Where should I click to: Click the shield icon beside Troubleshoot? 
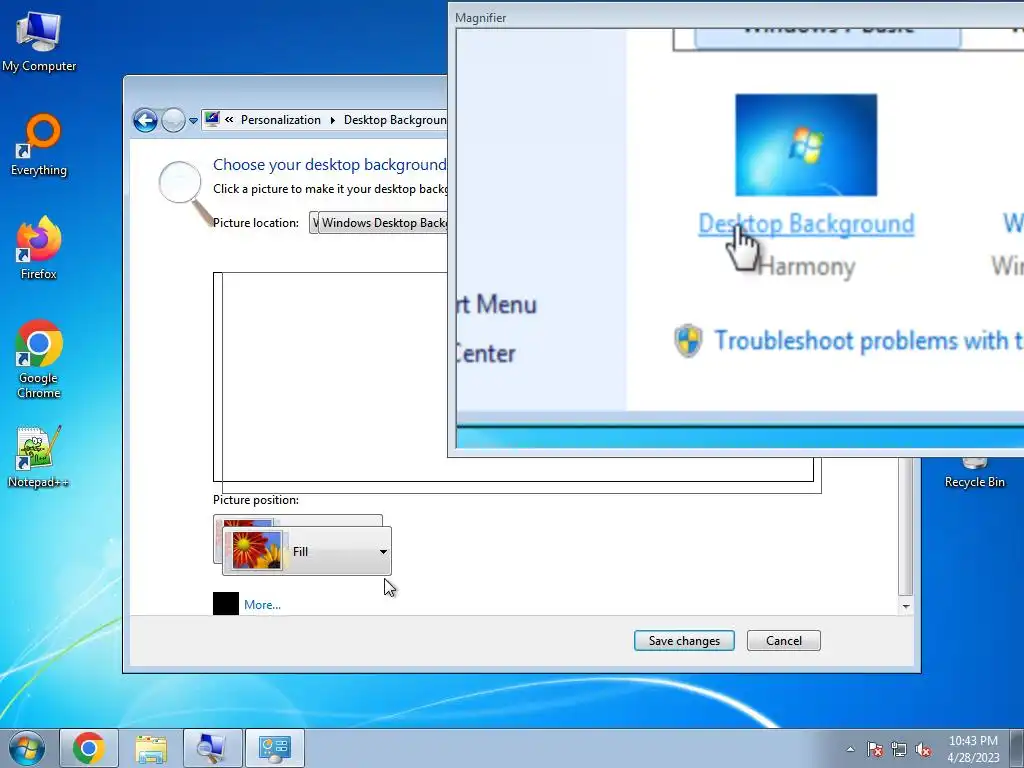tap(688, 340)
